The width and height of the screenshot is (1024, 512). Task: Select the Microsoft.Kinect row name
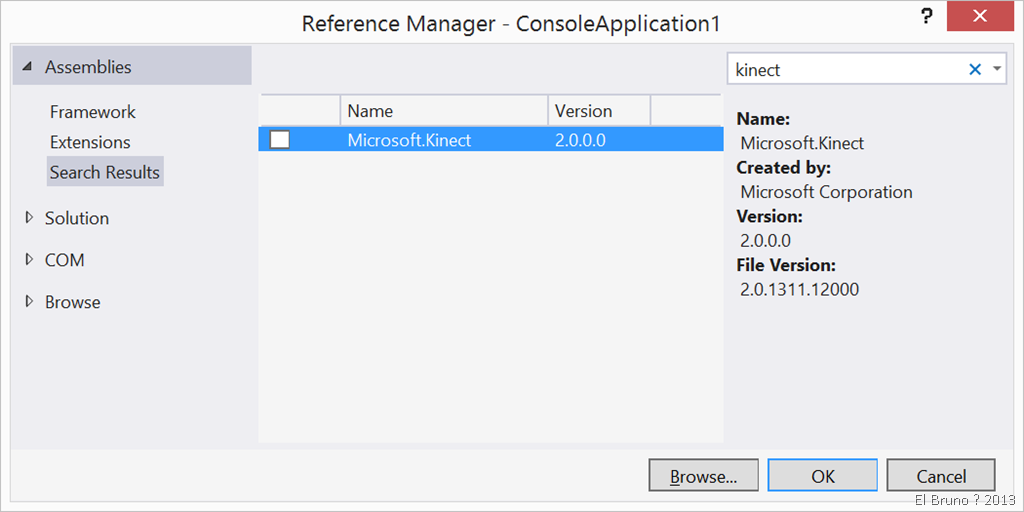409,140
